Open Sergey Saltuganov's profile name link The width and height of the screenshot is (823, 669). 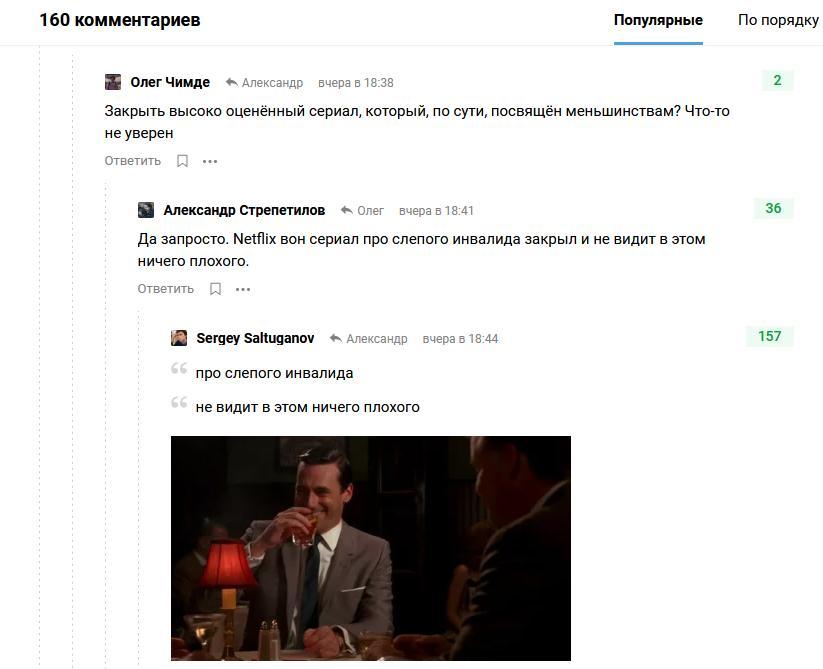tap(255, 338)
